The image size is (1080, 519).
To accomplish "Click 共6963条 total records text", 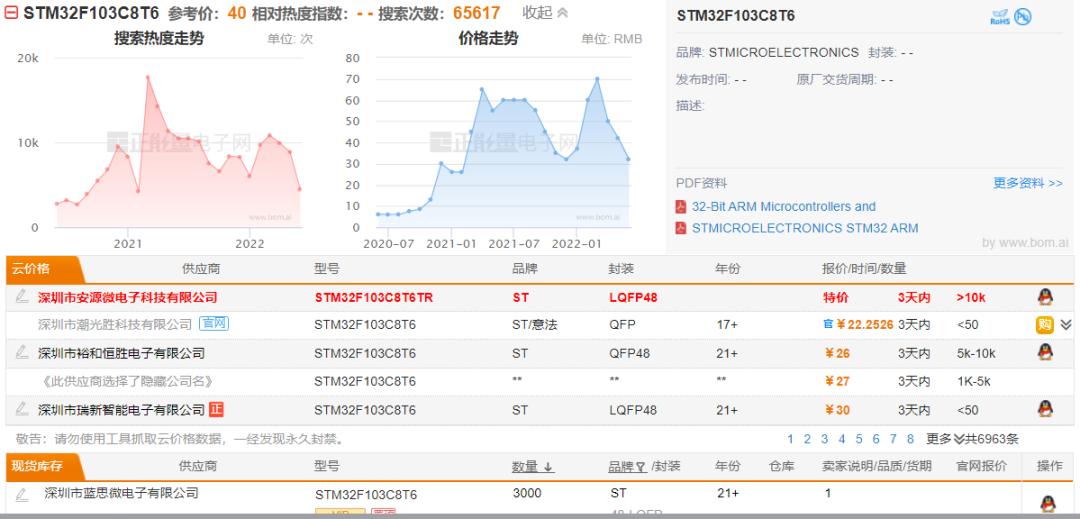I will click(x=992, y=438).
